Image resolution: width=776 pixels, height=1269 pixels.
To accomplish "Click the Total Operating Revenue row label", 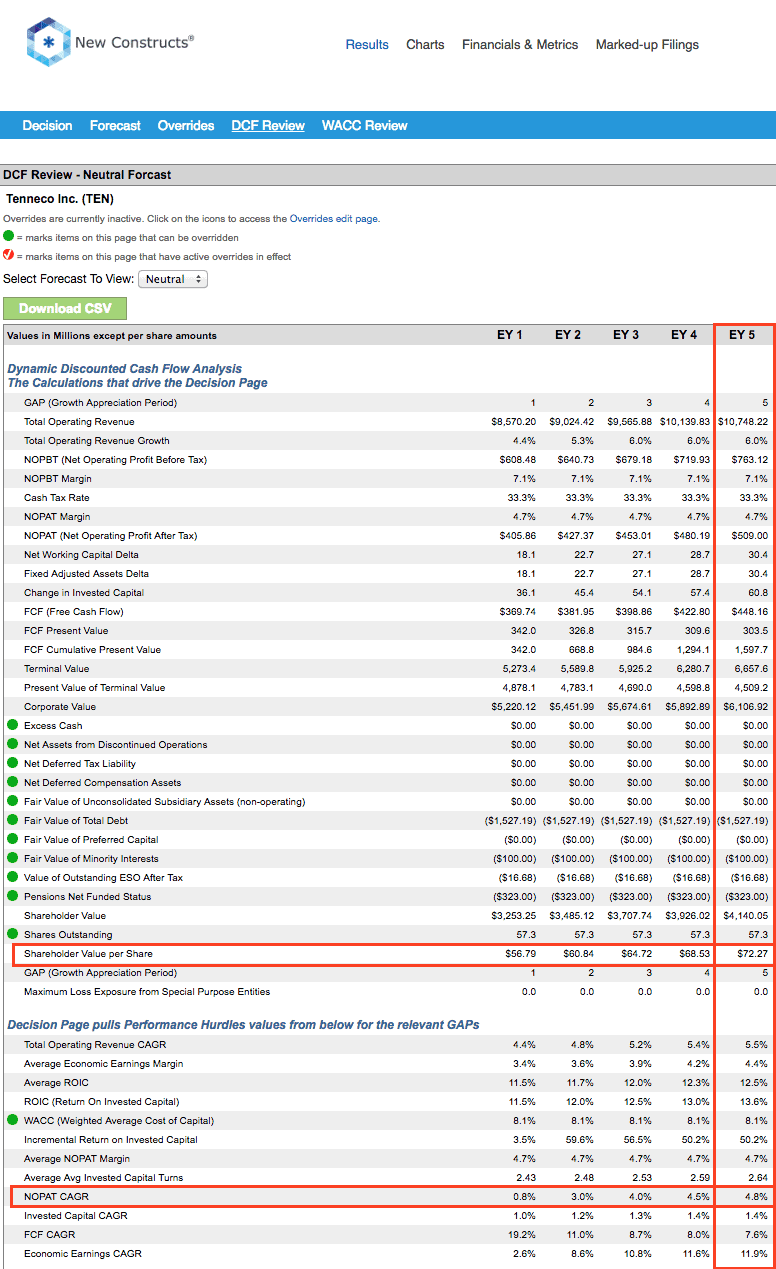I will [x=77, y=422].
